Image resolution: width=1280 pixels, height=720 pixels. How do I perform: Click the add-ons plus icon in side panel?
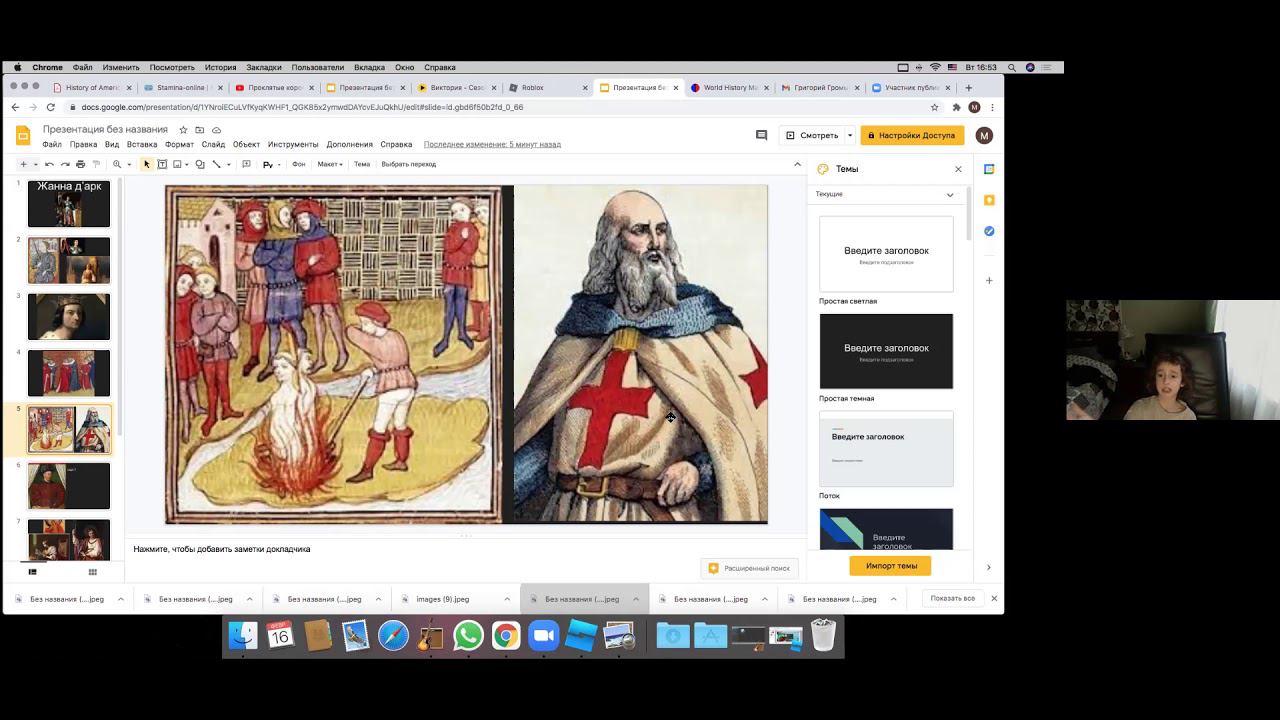click(x=989, y=280)
